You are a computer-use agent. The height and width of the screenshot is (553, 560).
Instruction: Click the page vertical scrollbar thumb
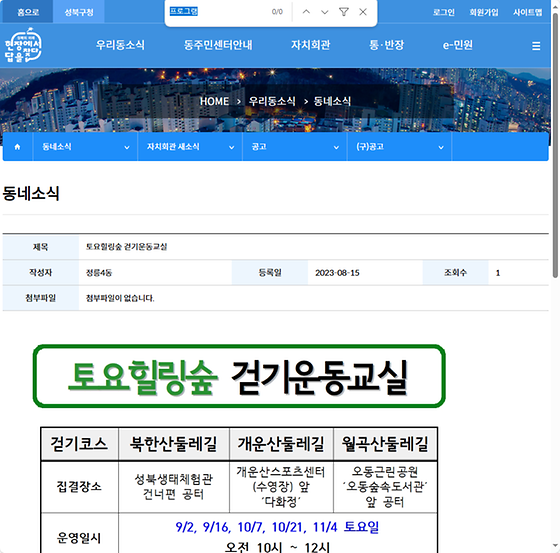(x=555, y=146)
